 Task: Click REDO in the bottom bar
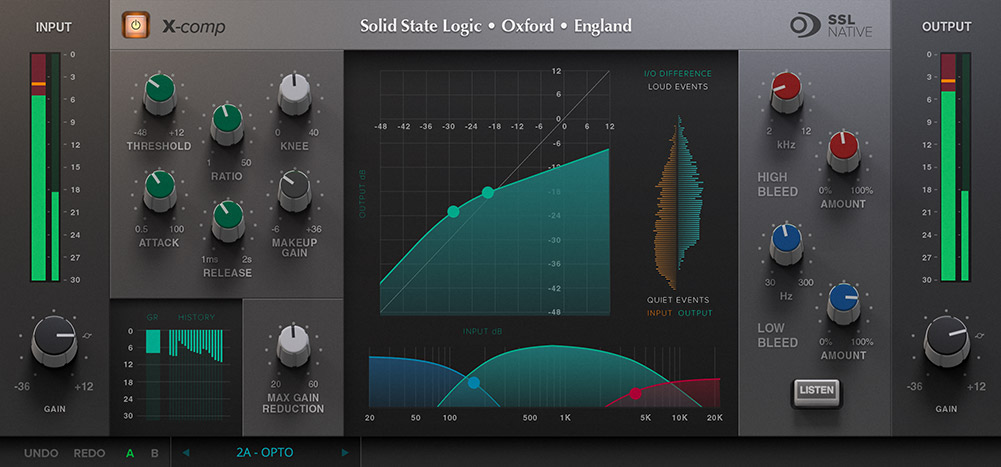(89, 453)
